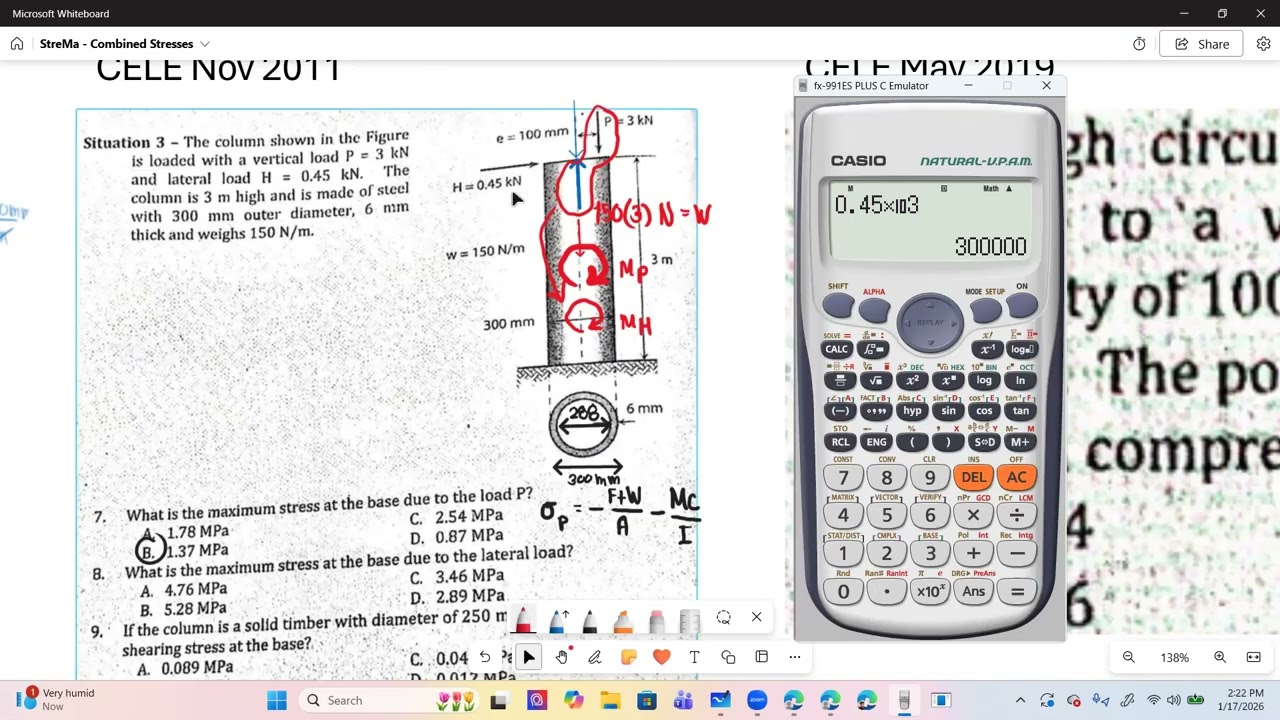The height and width of the screenshot is (720, 1280).
Task: Click the M+ key on calculator
Action: coord(1020,442)
